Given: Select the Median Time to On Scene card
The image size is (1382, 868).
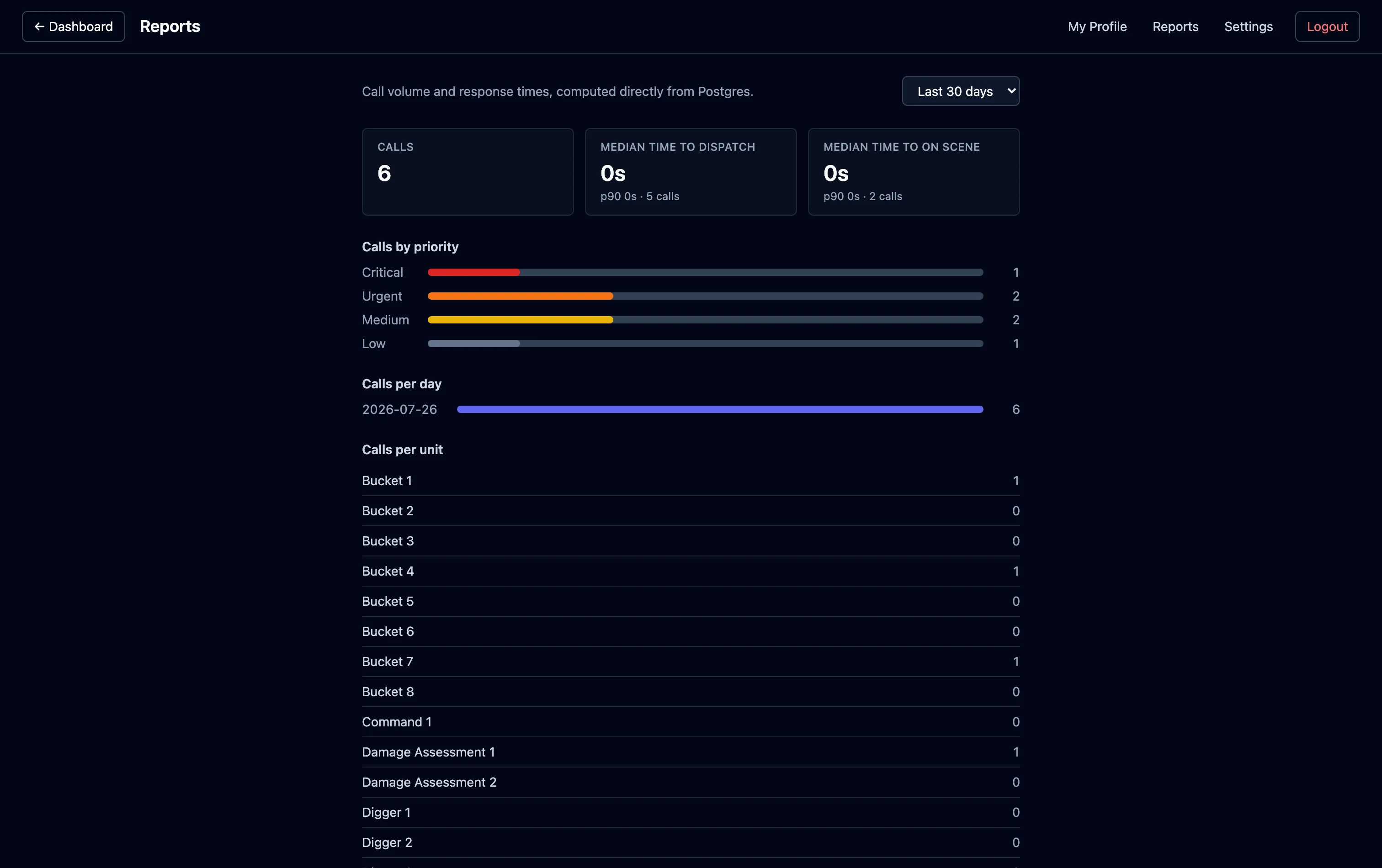Looking at the screenshot, I should 913,171.
